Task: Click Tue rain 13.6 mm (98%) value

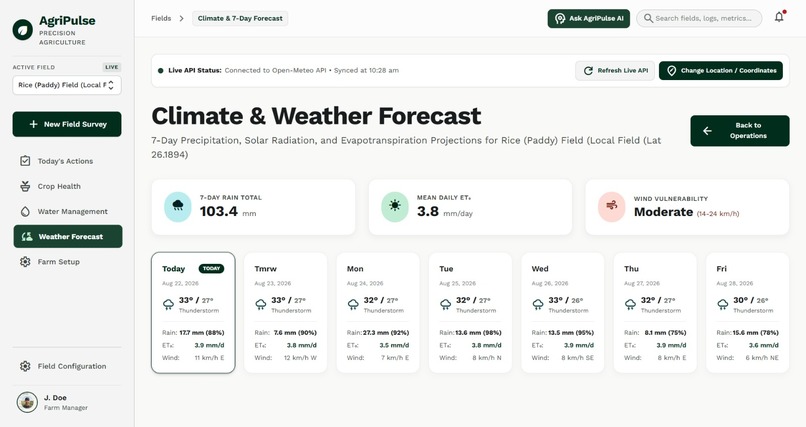Action: 478,332
